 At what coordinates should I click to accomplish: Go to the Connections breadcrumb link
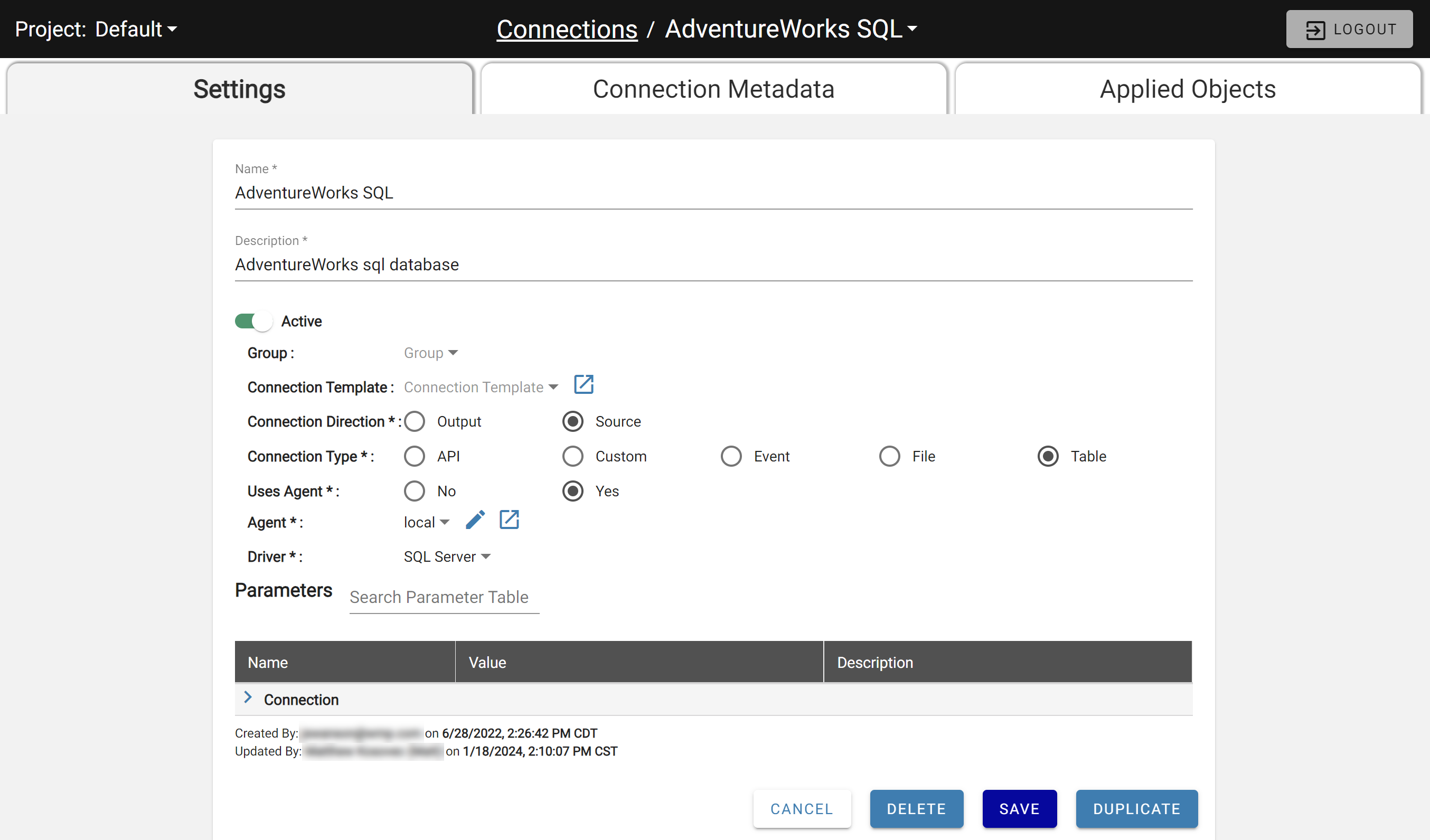pyautogui.click(x=567, y=29)
